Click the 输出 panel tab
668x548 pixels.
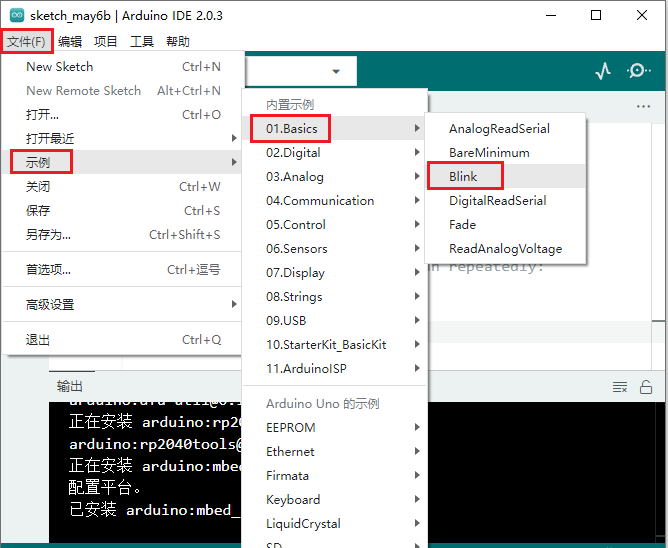click(70, 386)
